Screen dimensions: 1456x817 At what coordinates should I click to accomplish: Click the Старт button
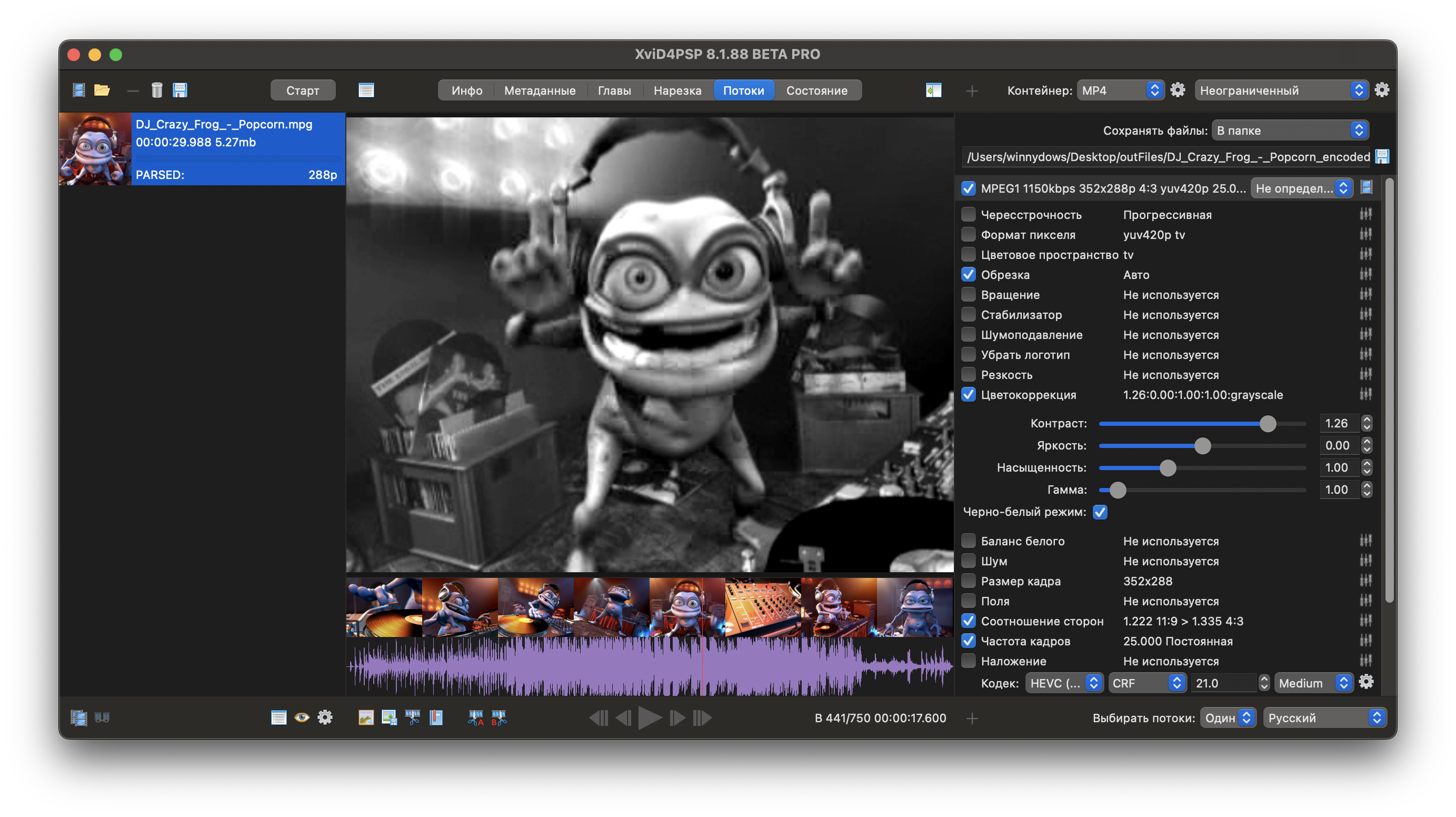click(x=302, y=91)
